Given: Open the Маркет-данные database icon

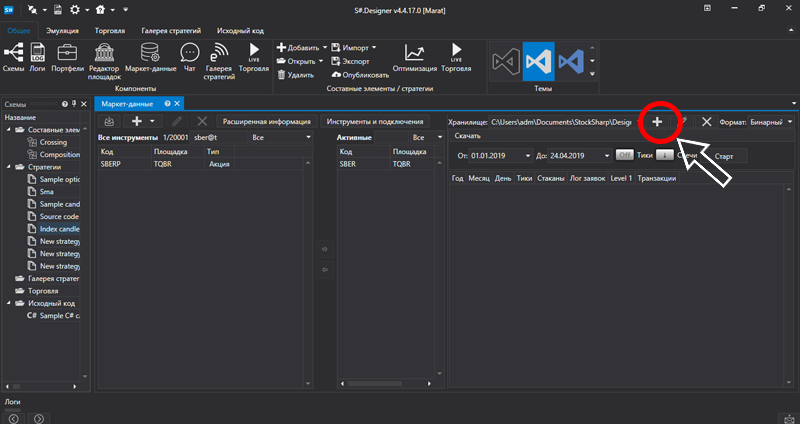Looking at the screenshot, I should (x=151, y=54).
